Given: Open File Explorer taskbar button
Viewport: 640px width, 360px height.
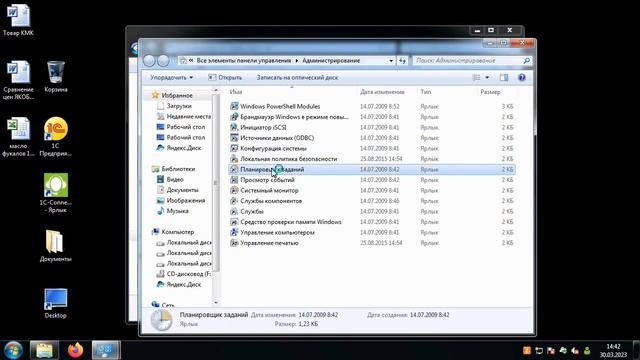Looking at the screenshot, I should [44, 350].
